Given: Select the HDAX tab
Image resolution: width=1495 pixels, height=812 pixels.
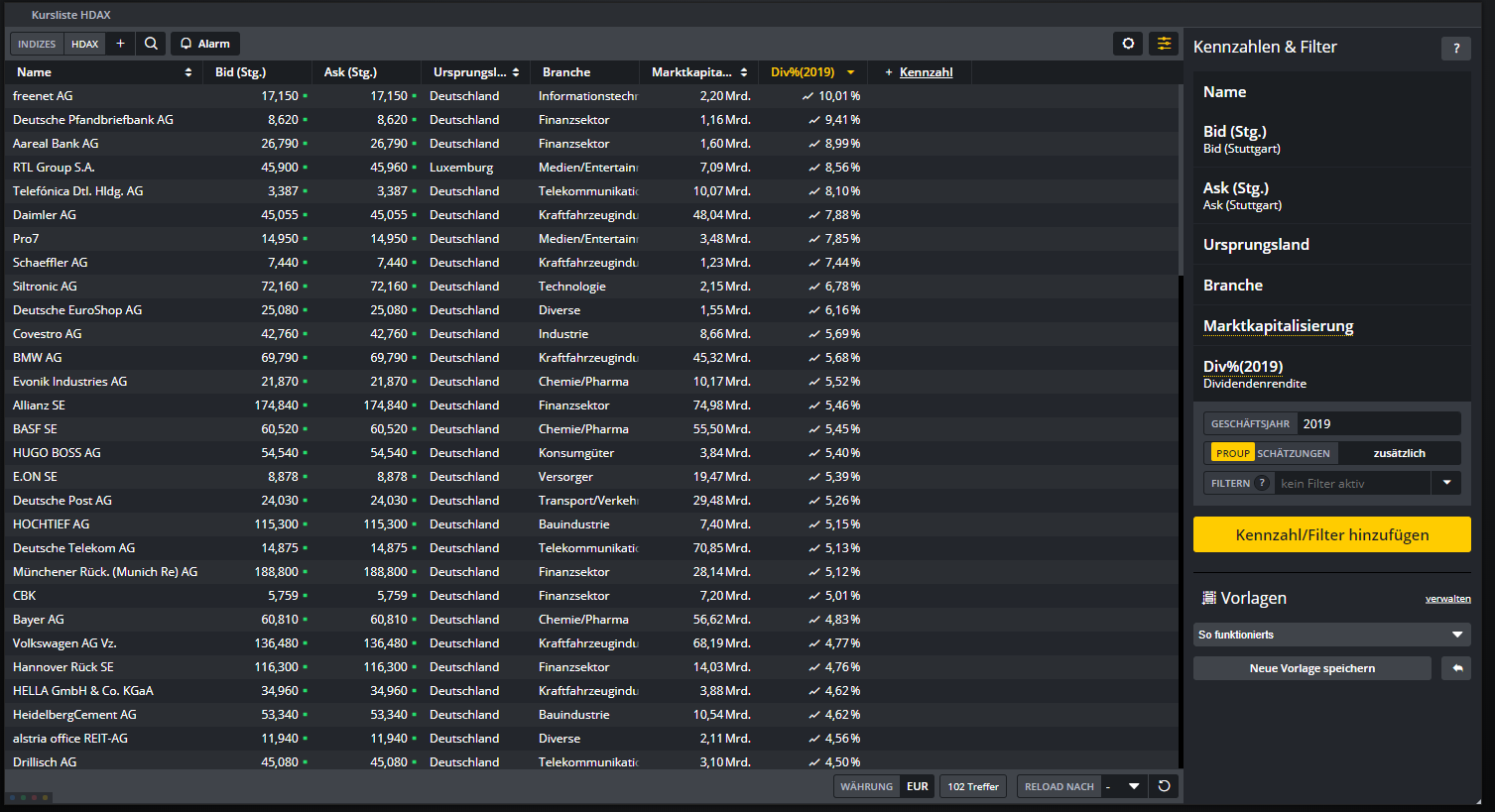Looking at the screenshot, I should [x=85, y=44].
